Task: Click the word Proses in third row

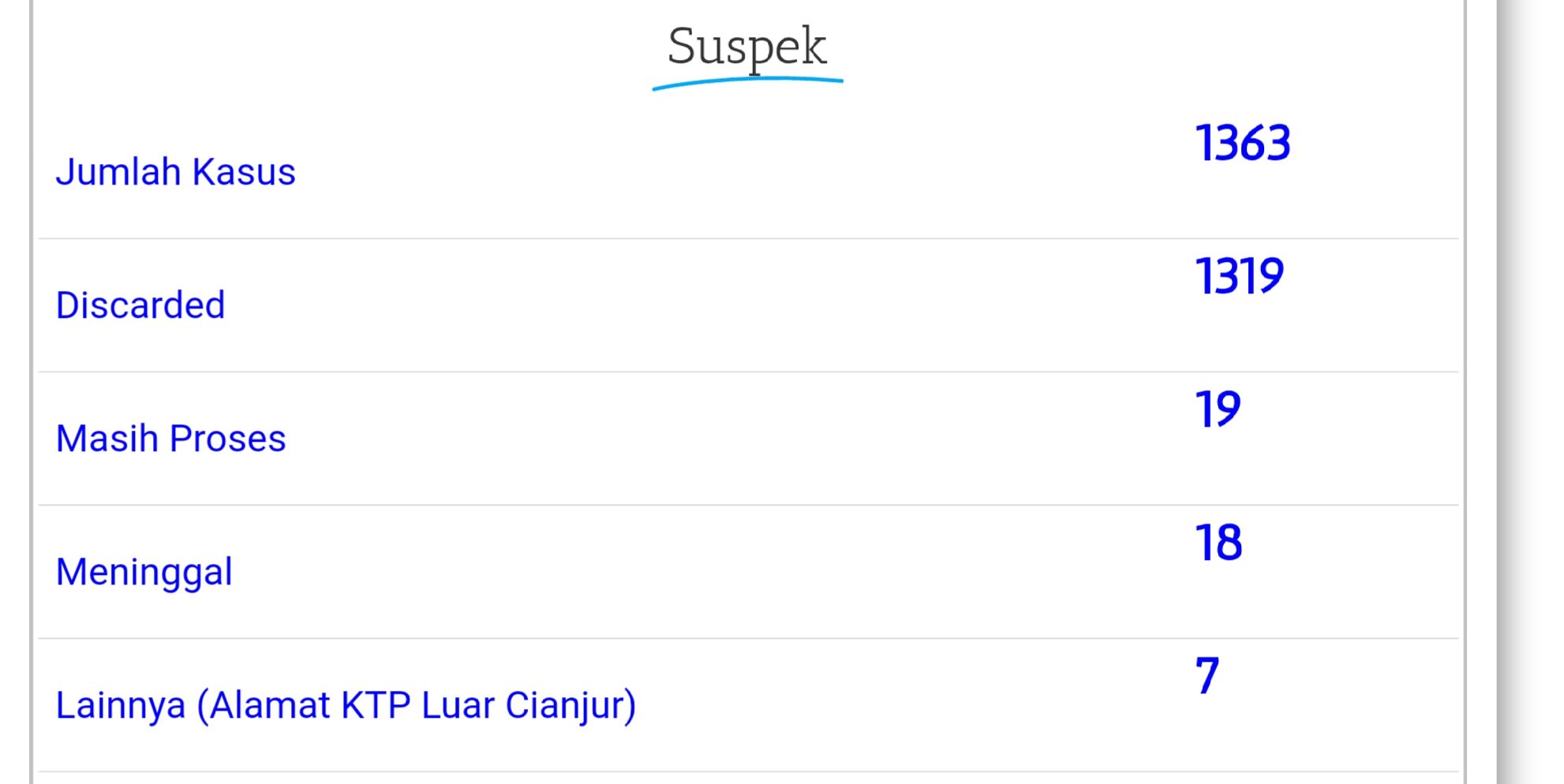Action: click(x=227, y=439)
